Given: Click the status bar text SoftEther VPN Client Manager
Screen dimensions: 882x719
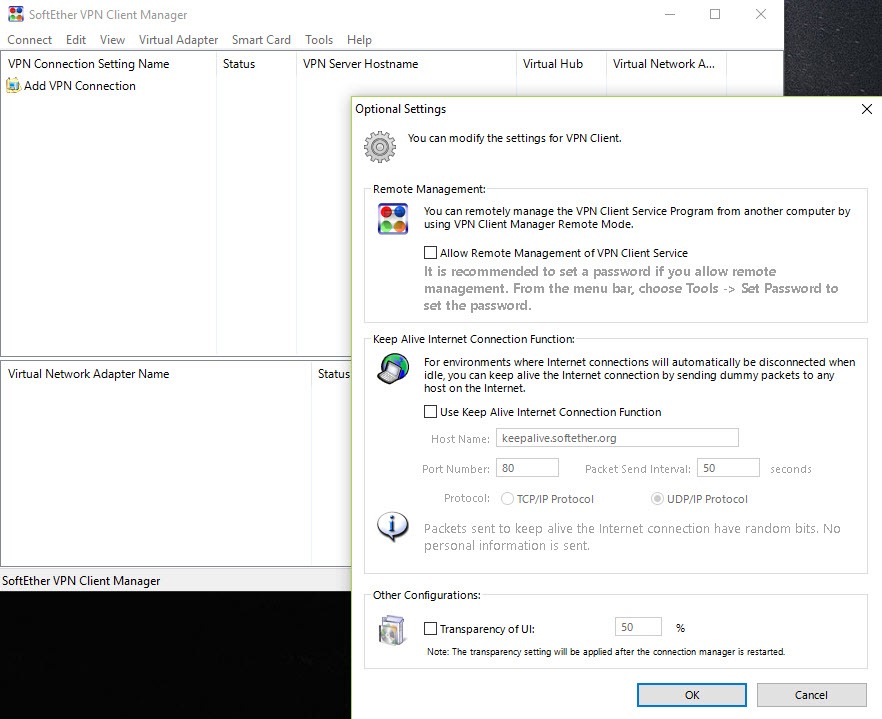Looking at the screenshot, I should 81,581.
